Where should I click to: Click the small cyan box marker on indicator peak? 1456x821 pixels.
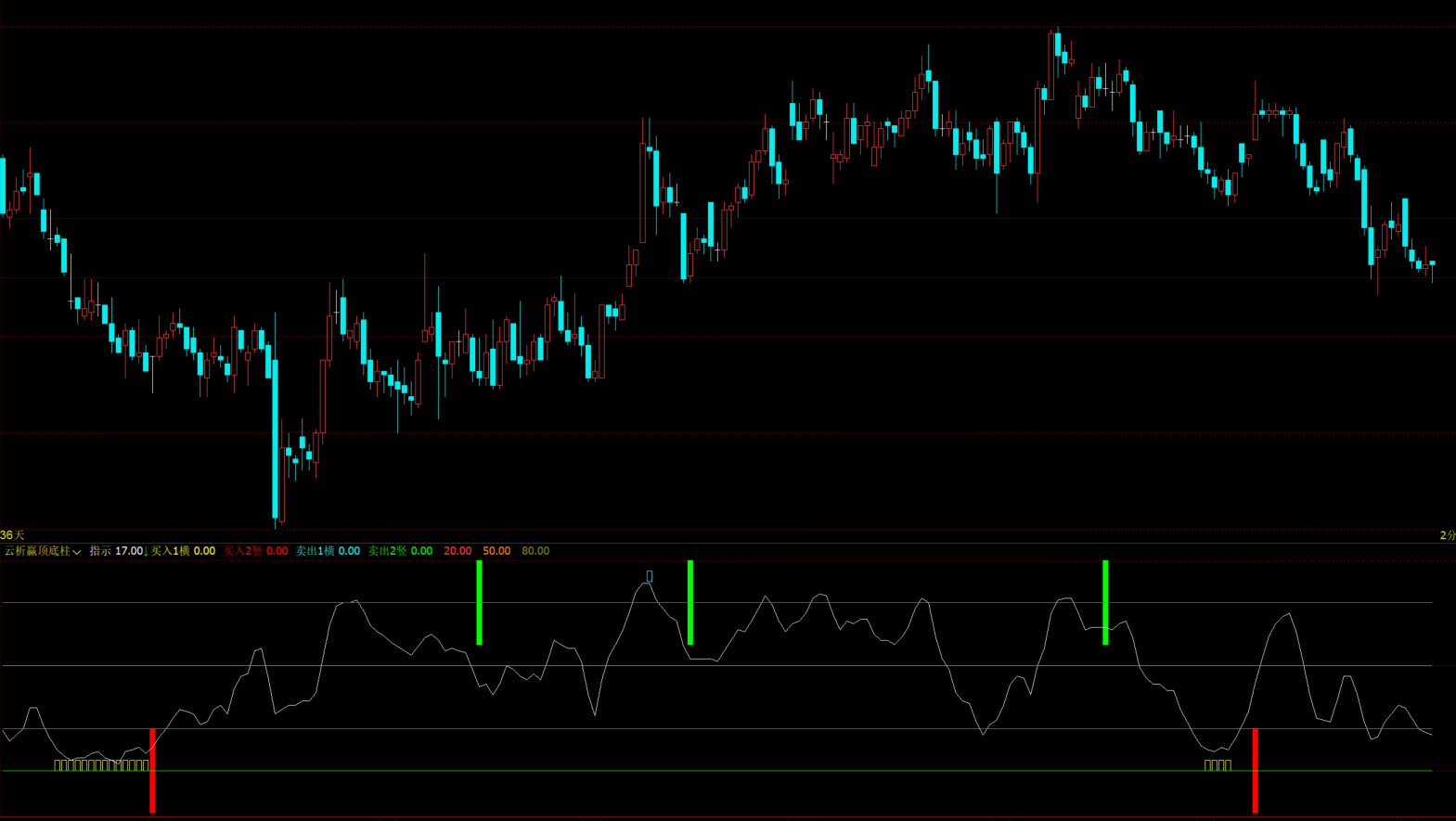[x=649, y=576]
